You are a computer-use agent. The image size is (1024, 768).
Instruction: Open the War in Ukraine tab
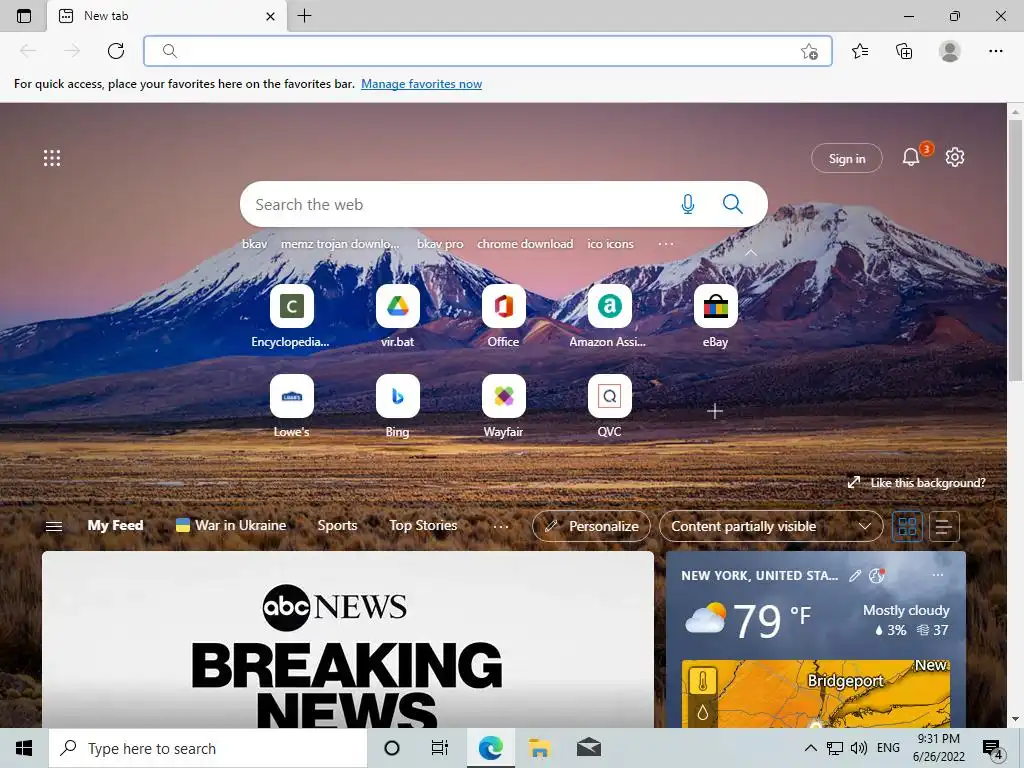point(231,526)
